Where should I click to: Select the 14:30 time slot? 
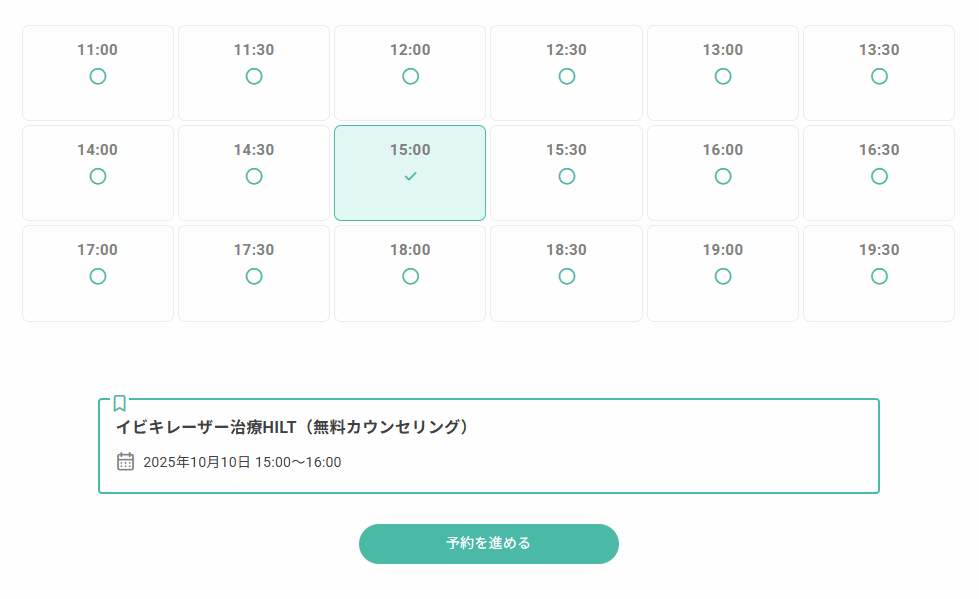[254, 173]
